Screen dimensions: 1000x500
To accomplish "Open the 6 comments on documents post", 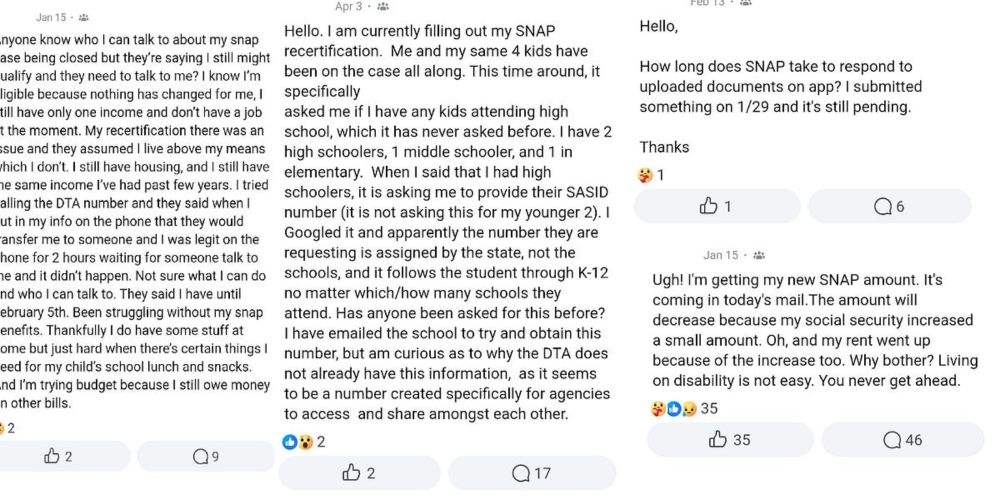I will pyautogui.click(x=888, y=206).
